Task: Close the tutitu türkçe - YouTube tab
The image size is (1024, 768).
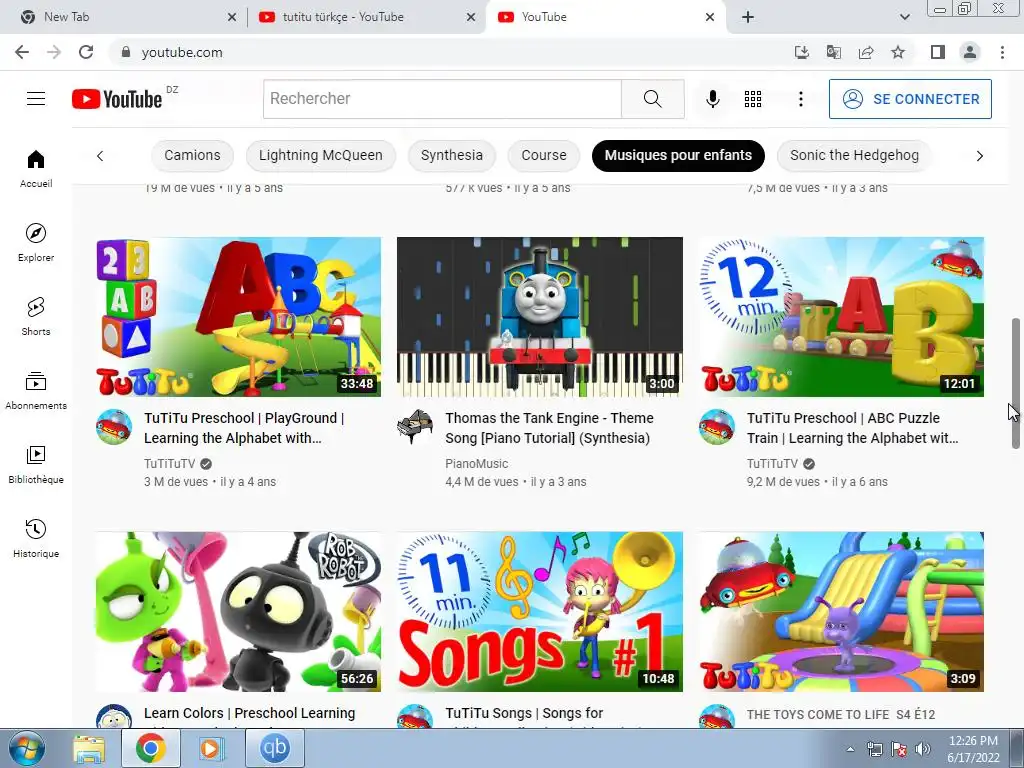Action: click(x=471, y=17)
